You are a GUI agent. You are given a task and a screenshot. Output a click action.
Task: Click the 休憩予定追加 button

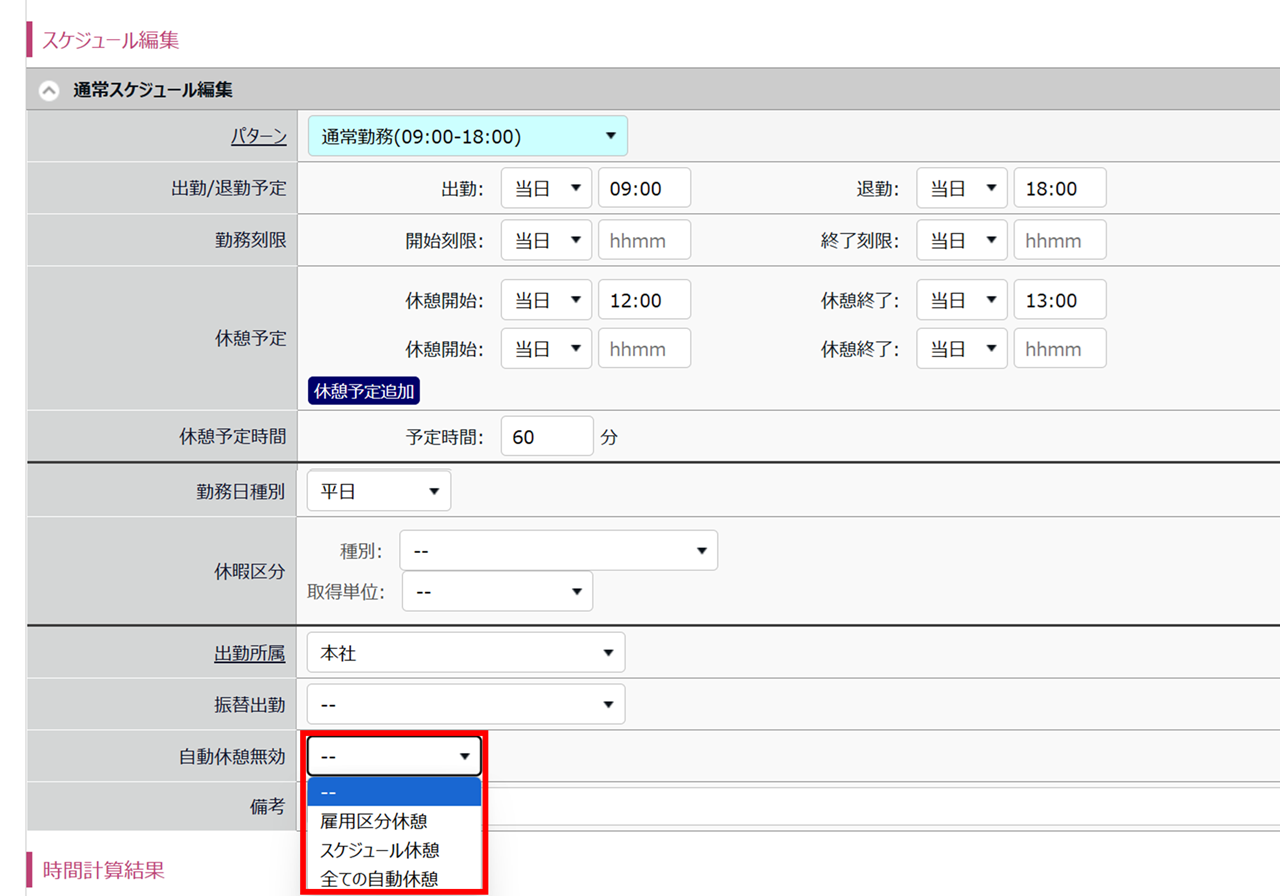[x=364, y=391]
